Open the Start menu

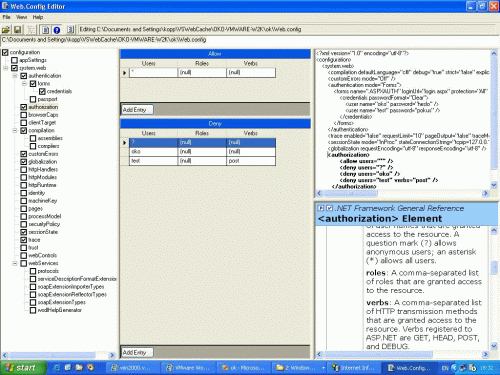click(22, 368)
